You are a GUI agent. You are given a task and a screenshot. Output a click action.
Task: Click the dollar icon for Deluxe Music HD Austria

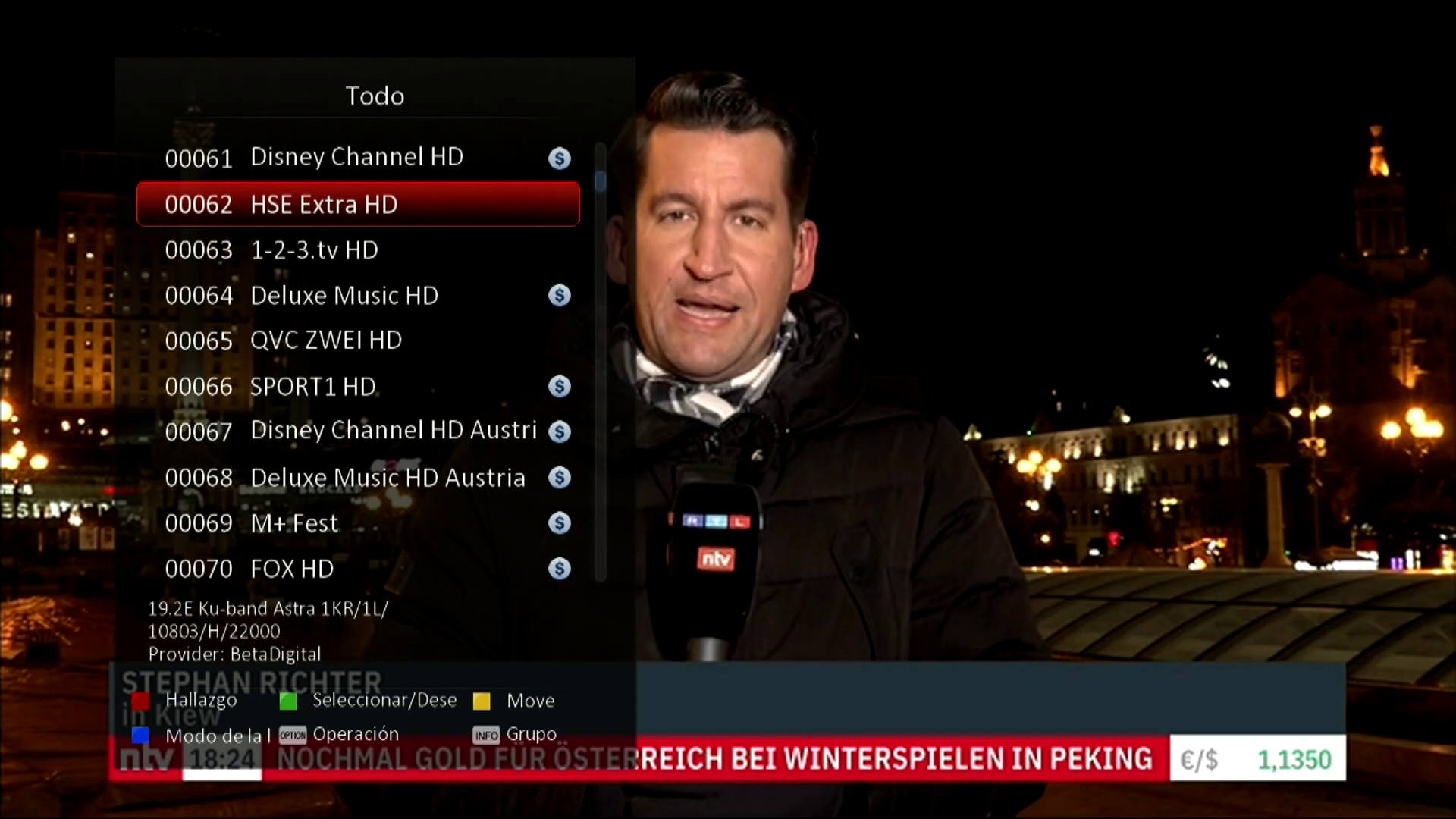[559, 477]
